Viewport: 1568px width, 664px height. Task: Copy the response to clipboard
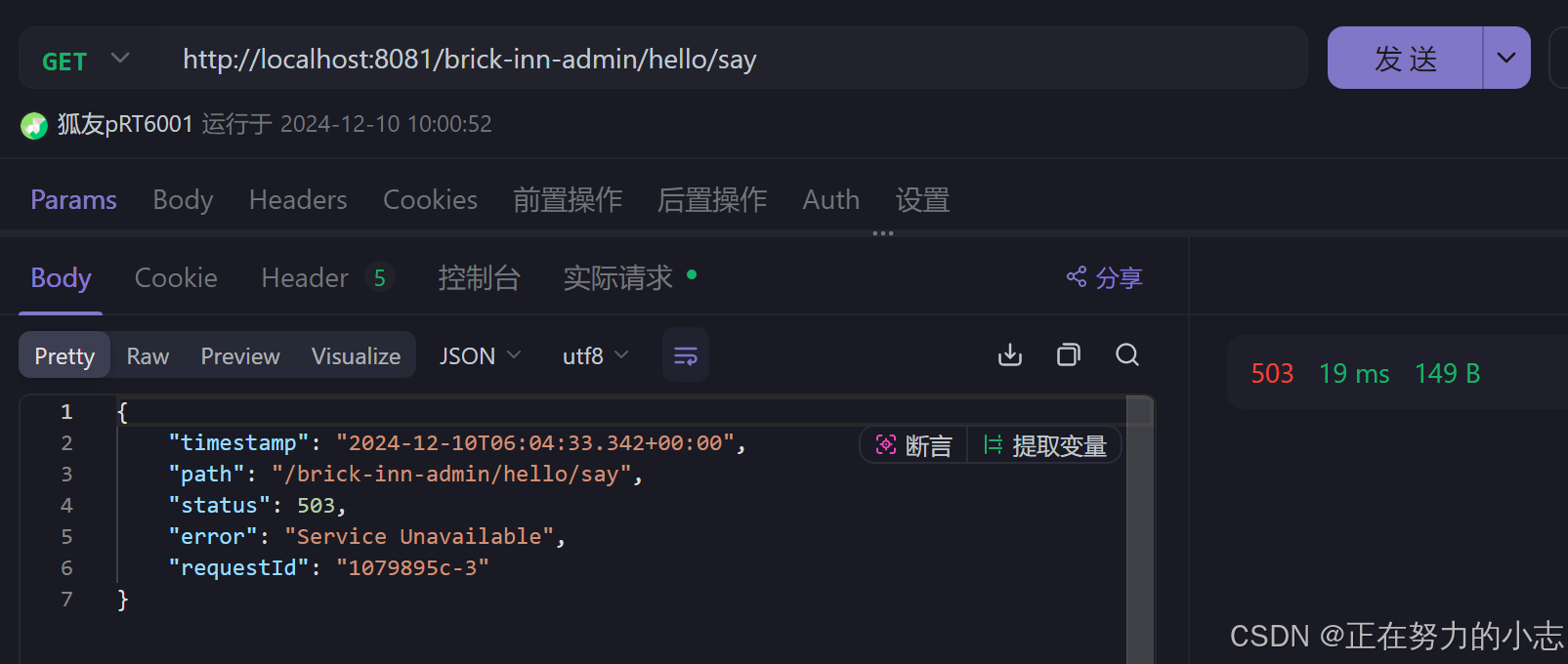(1069, 354)
